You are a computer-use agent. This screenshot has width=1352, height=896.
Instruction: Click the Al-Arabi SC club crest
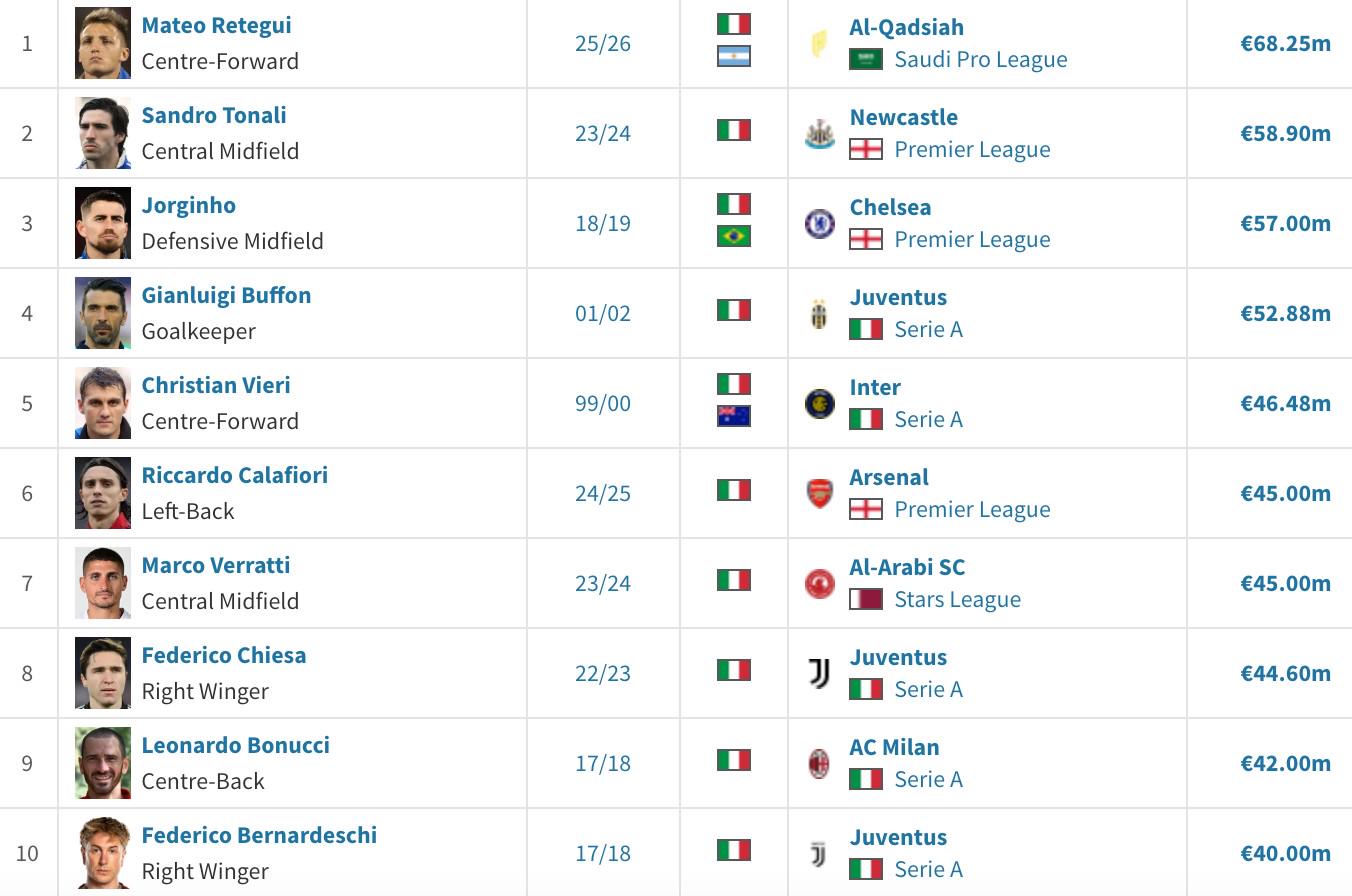coord(819,584)
